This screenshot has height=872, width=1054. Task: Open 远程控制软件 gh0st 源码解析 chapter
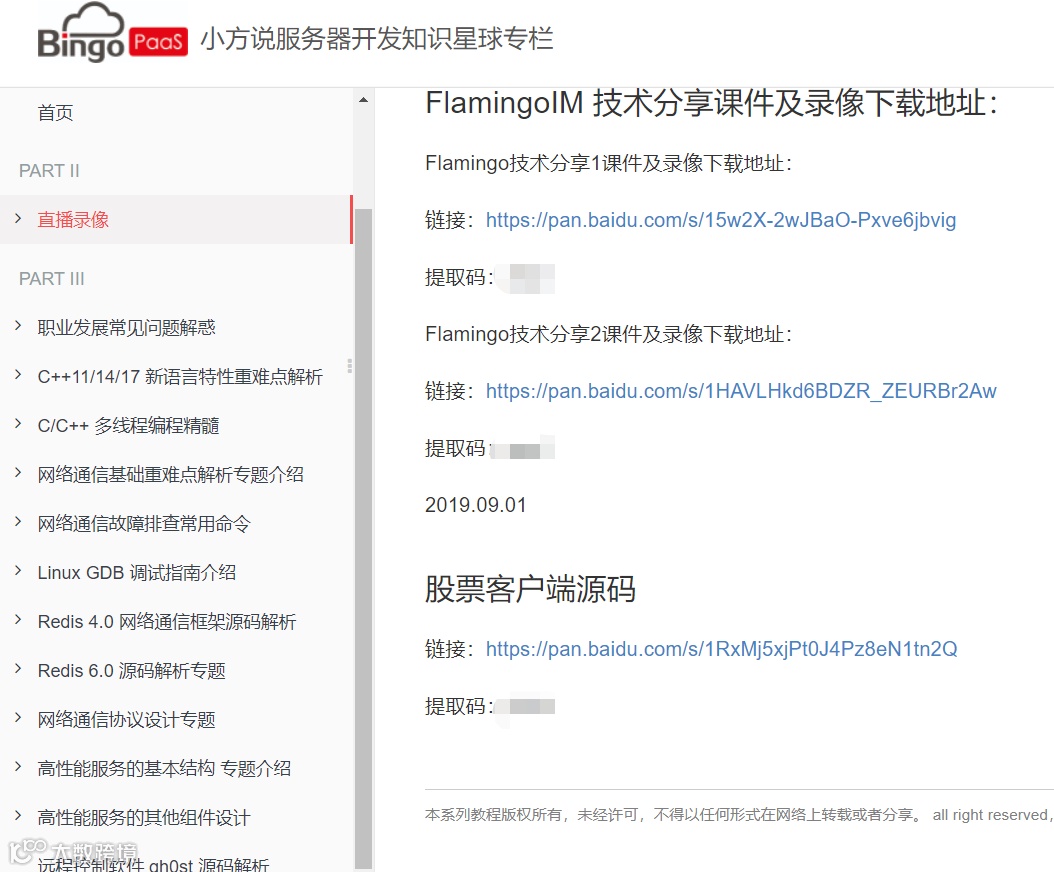pos(153,864)
